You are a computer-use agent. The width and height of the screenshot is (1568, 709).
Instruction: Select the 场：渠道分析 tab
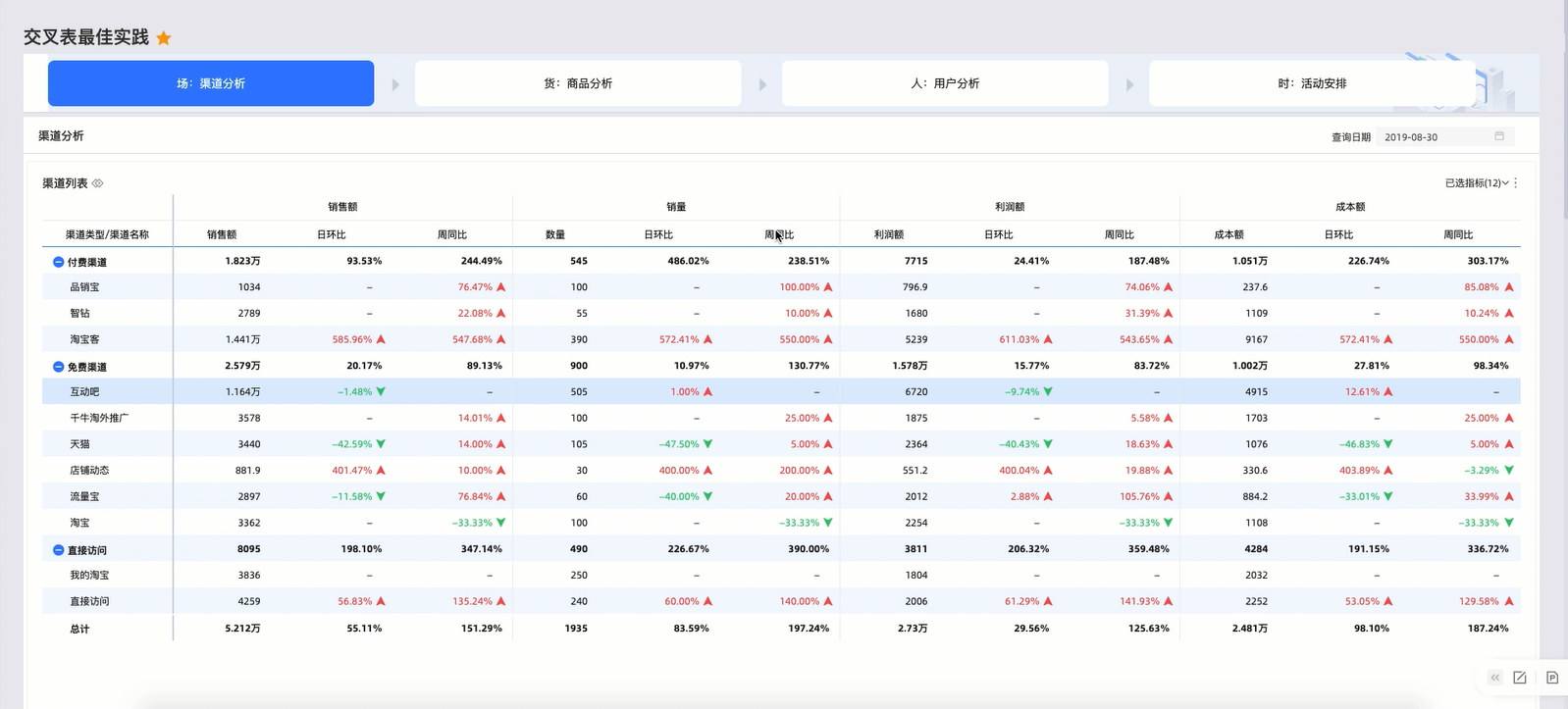211,83
